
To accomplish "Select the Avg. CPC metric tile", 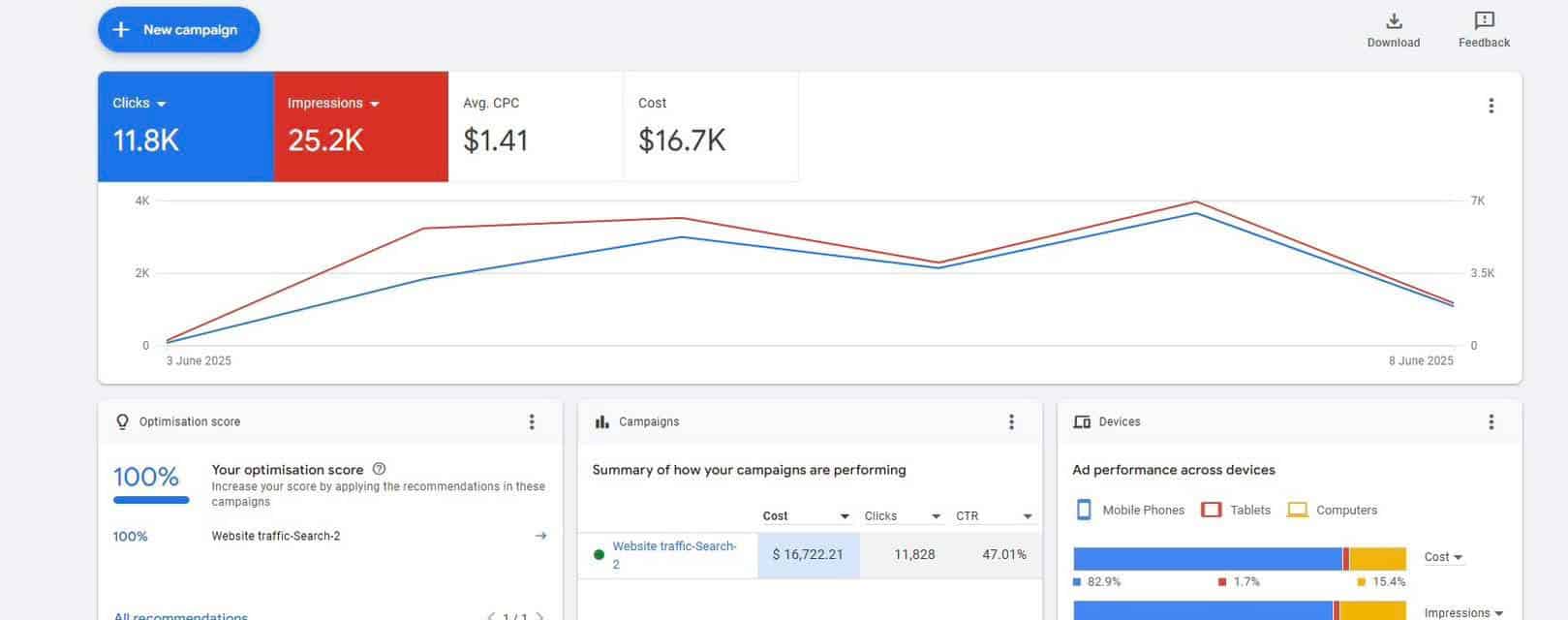I will click(536, 126).
